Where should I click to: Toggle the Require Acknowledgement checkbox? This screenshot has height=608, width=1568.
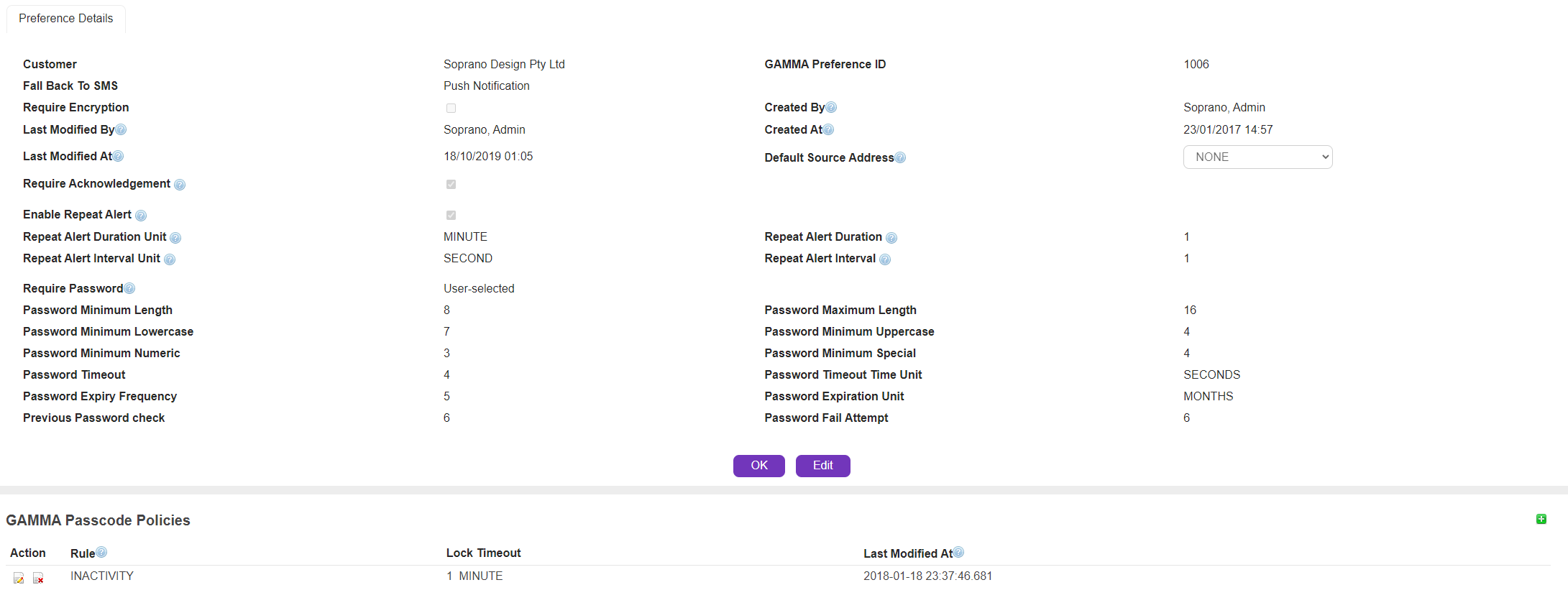451,184
